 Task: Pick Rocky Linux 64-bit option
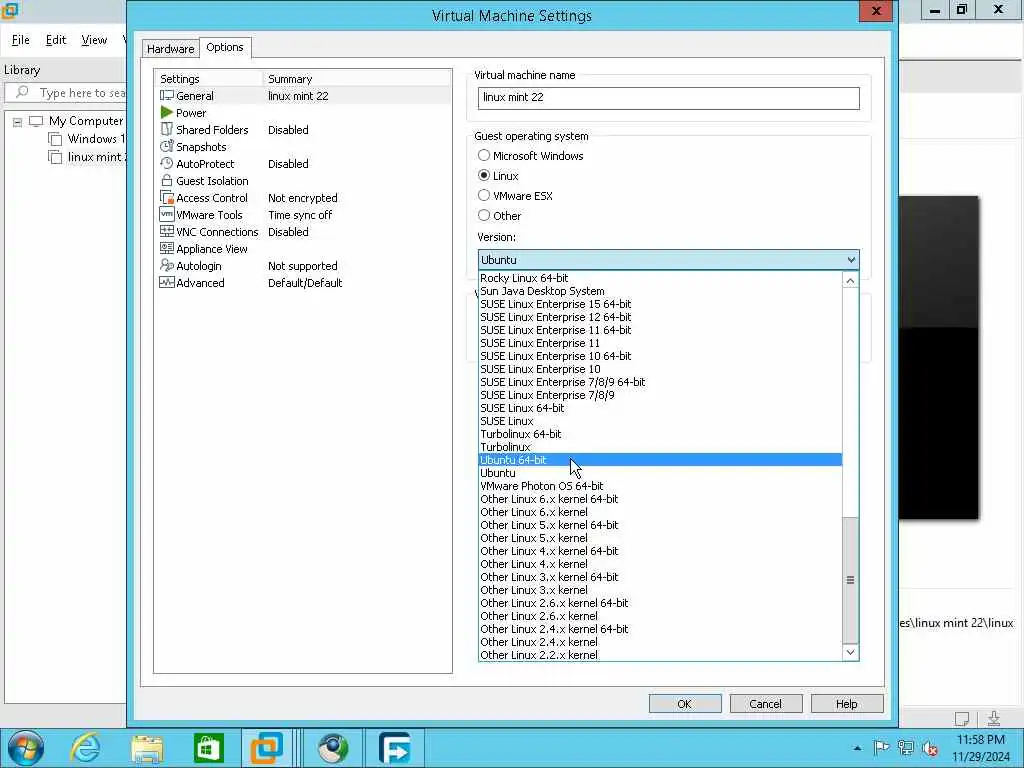(660, 278)
